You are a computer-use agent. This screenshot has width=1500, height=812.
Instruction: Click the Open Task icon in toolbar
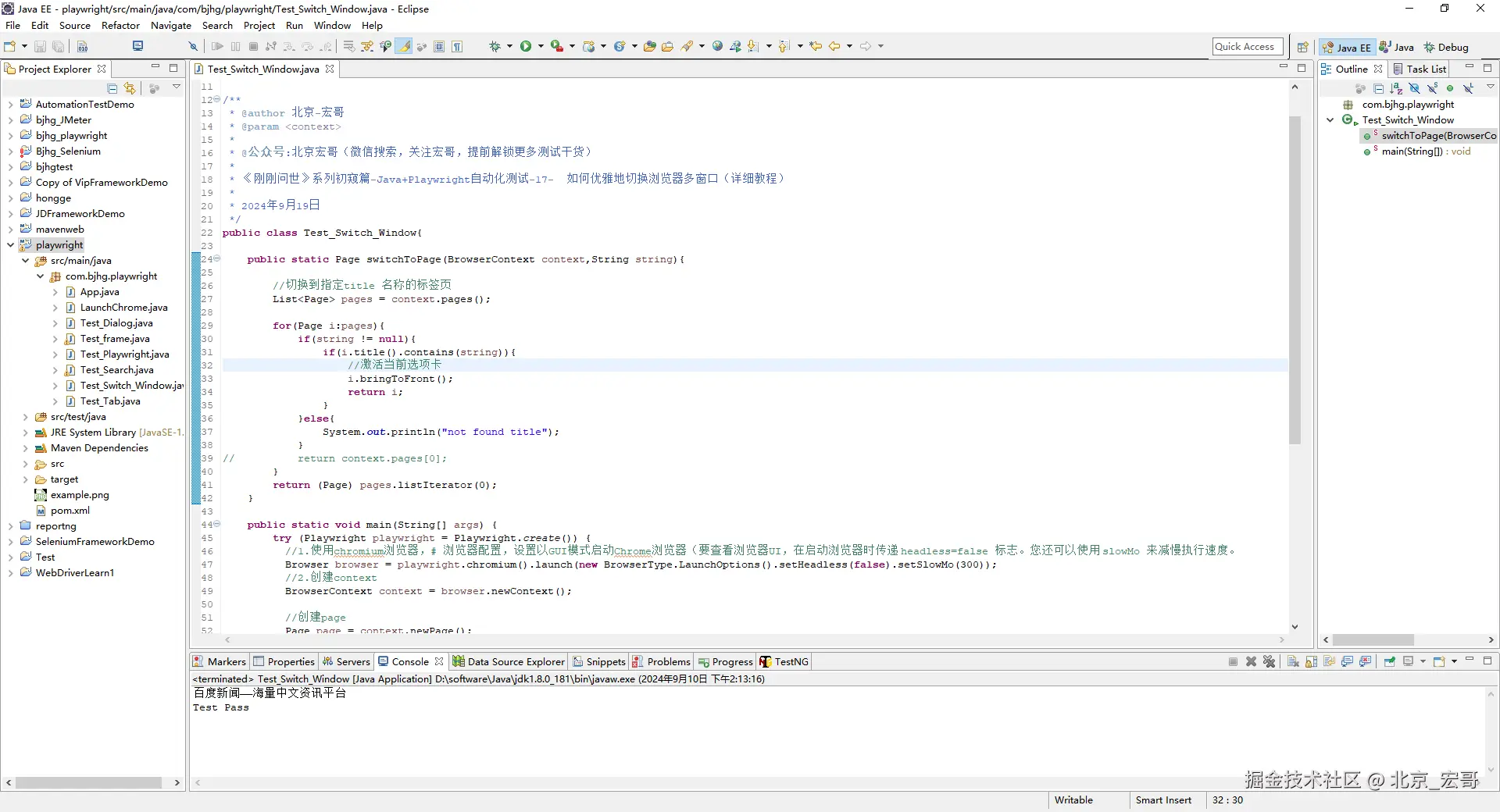click(668, 47)
